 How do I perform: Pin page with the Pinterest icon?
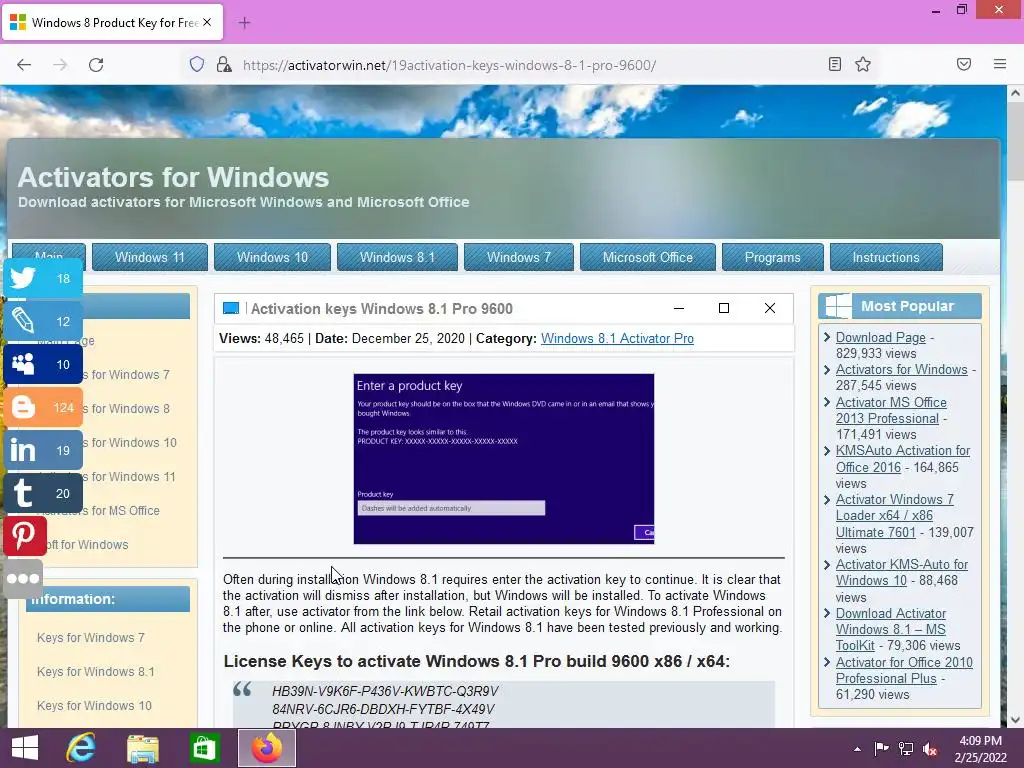click(x=25, y=536)
